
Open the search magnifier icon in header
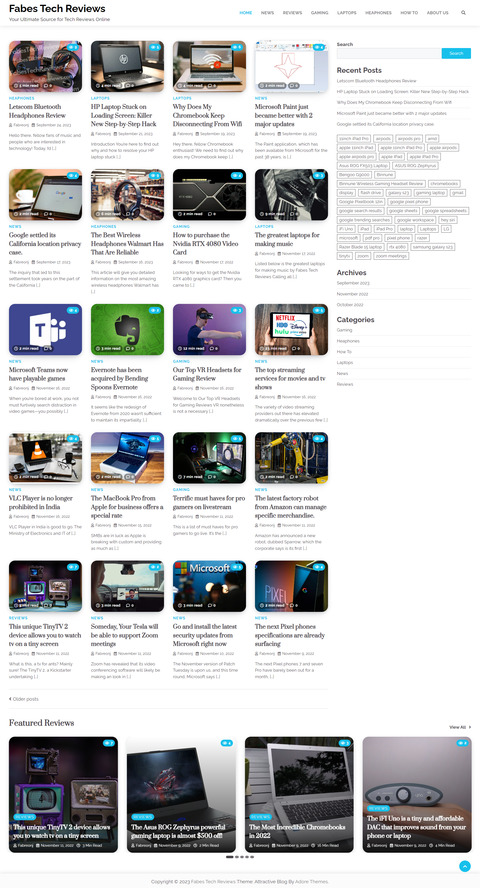point(464,12)
